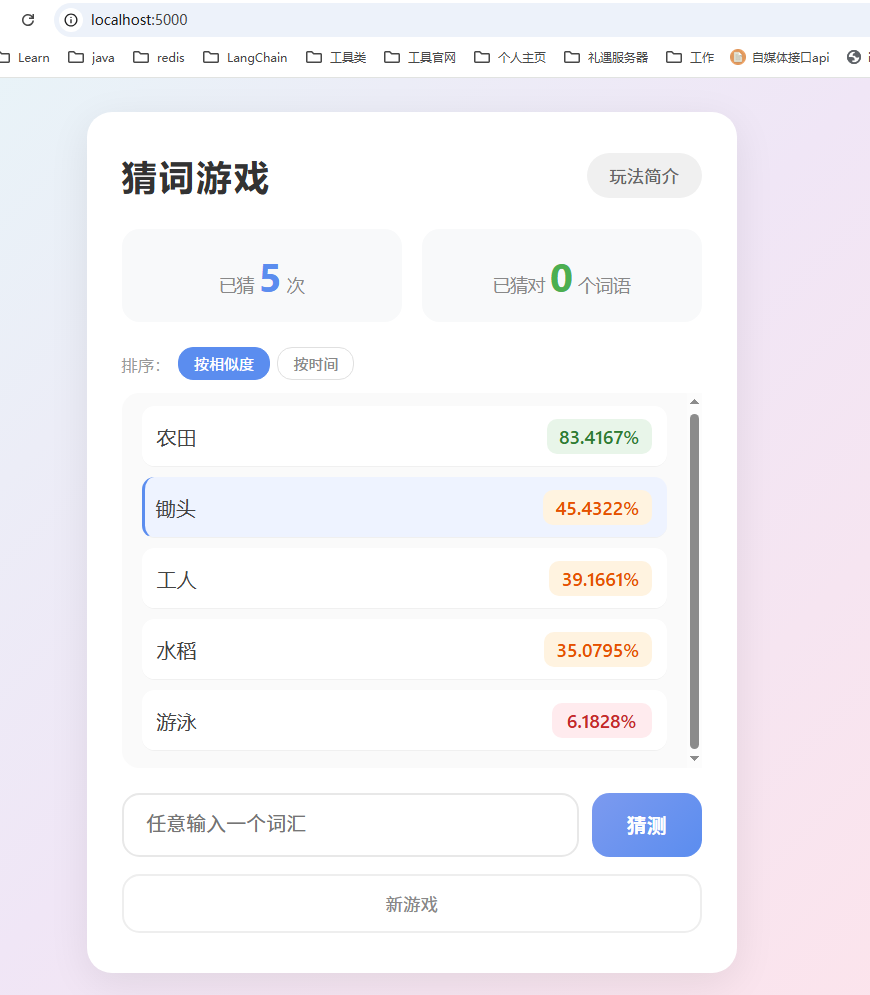The height and width of the screenshot is (995, 870).
Task: Open the globe bookmark at bar's end
Action: click(x=854, y=57)
